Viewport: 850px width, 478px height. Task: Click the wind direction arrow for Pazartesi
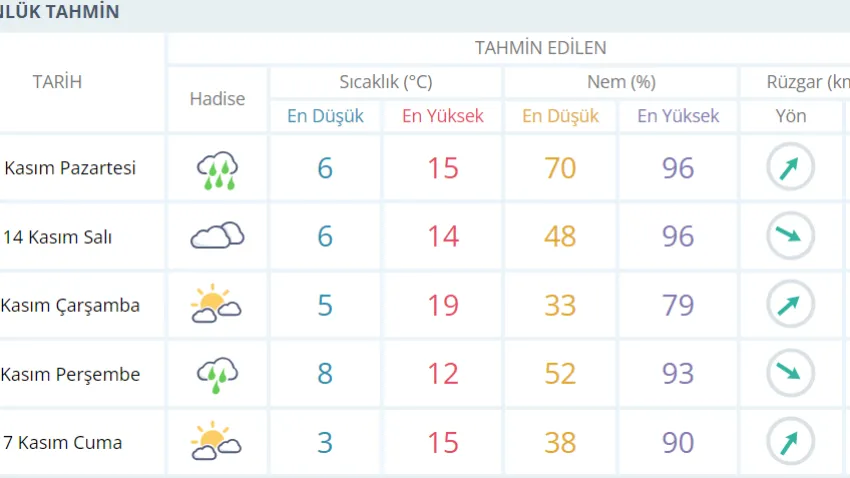(790, 168)
